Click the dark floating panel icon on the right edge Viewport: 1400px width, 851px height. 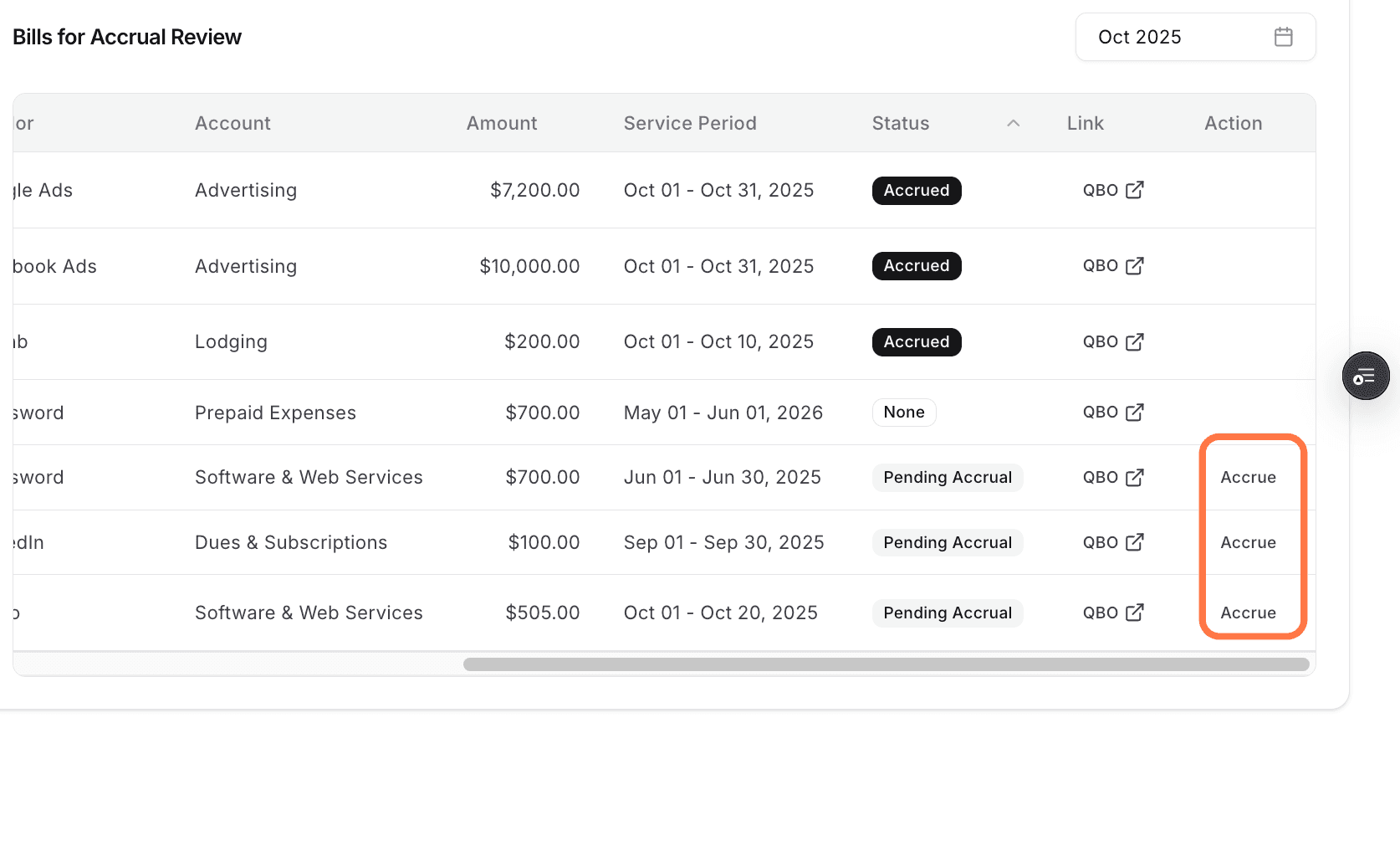(1365, 376)
